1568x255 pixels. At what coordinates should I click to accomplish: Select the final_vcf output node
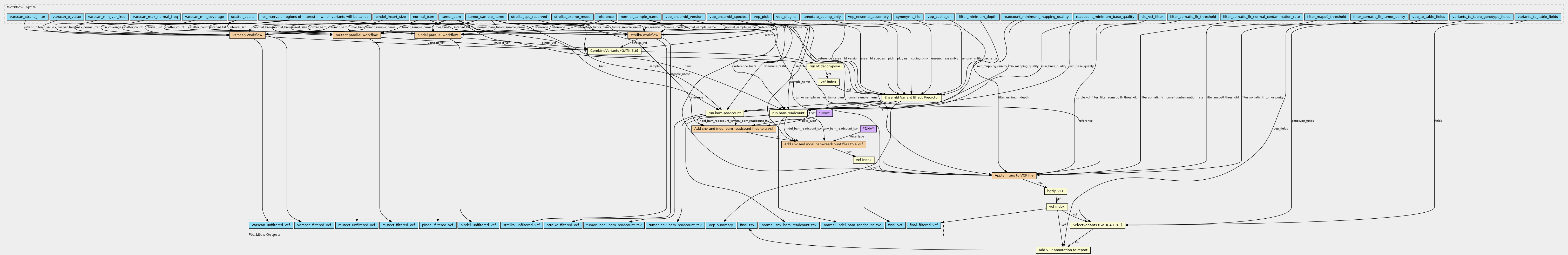tap(895, 225)
